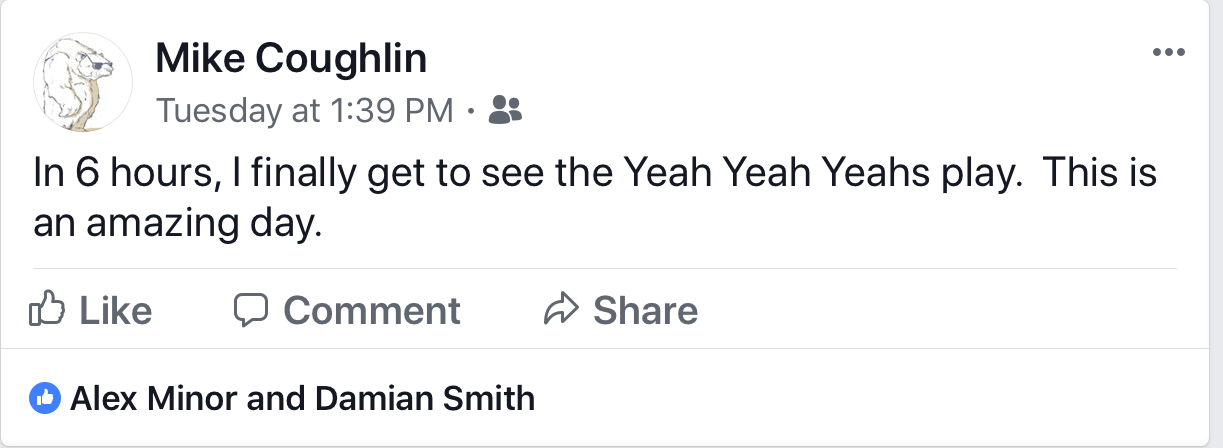
Task: Open the Tuesday at 1:39 PM timestamp
Action: [x=305, y=111]
